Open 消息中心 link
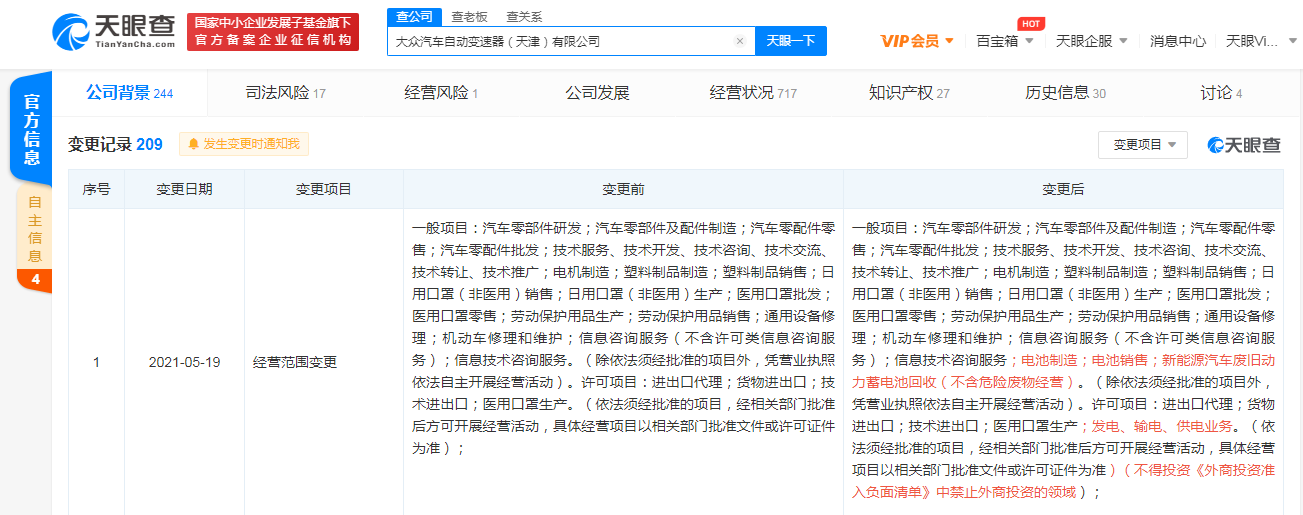The height and width of the screenshot is (515, 1303). pyautogui.click(x=1177, y=41)
